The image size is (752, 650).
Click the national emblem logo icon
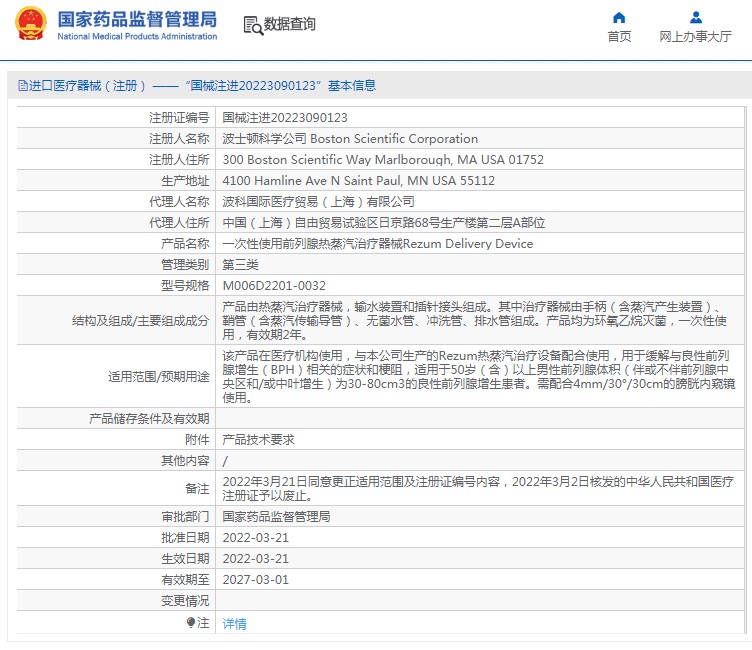pyautogui.click(x=31, y=24)
